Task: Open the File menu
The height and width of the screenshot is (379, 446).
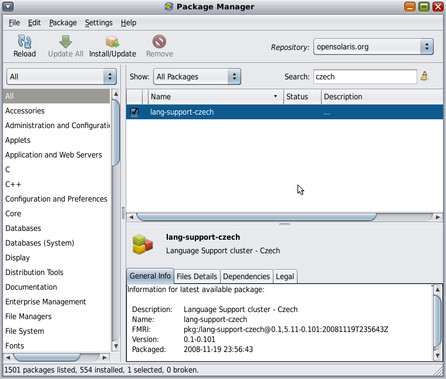Action: pos(14,23)
